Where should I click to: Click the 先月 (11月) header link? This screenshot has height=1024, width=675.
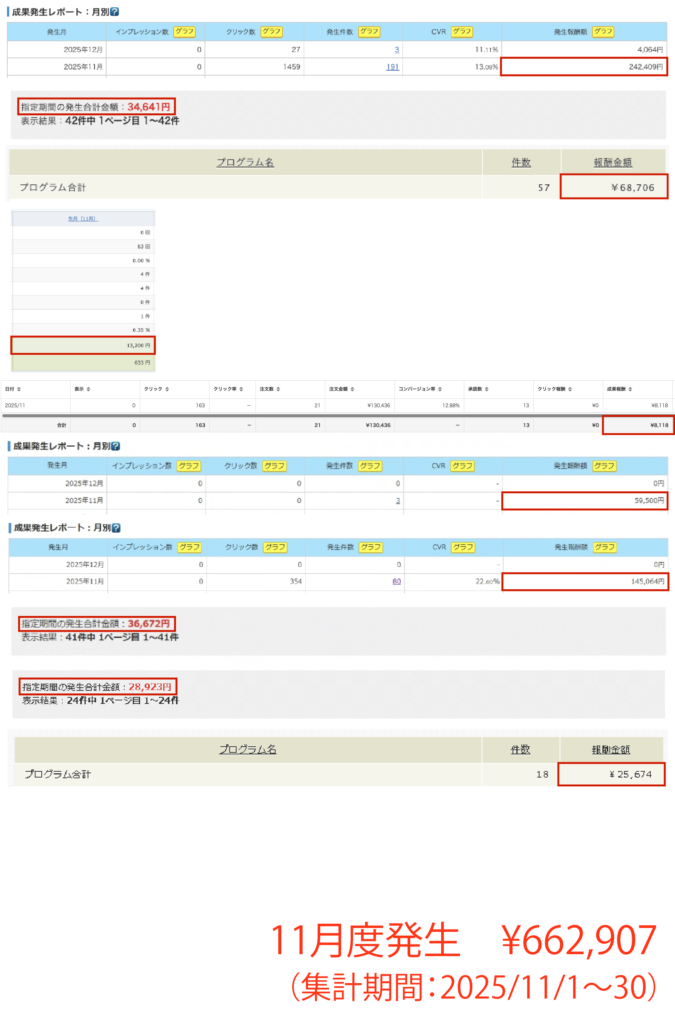(83, 218)
